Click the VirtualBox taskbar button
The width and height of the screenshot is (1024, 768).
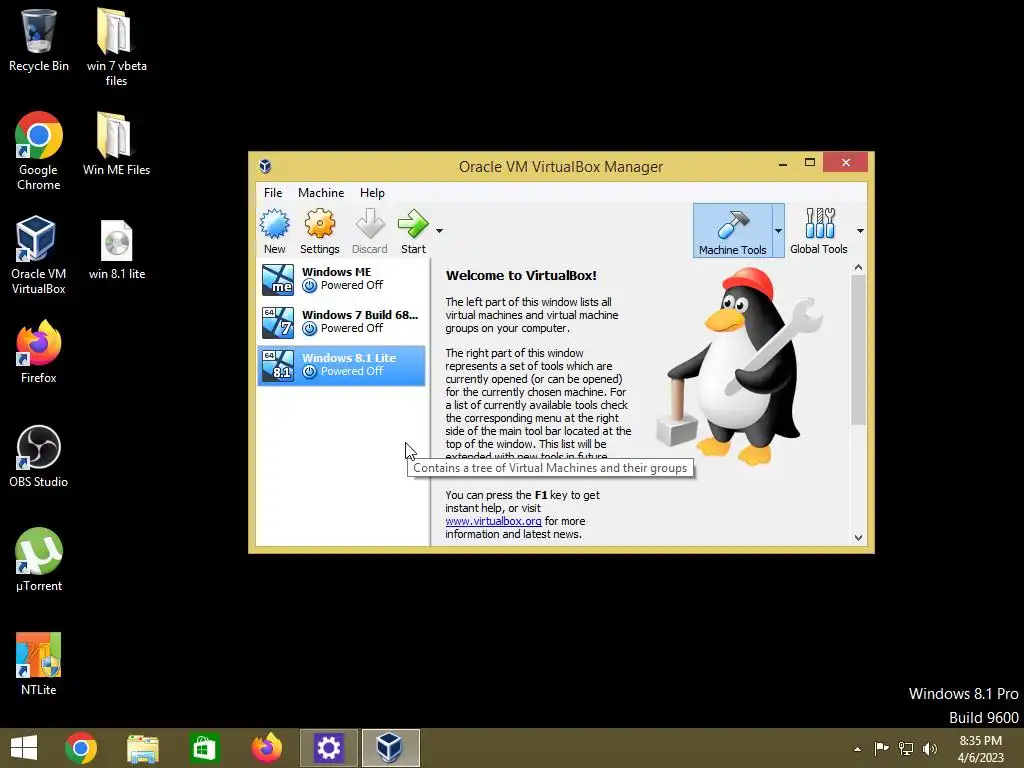click(390, 748)
